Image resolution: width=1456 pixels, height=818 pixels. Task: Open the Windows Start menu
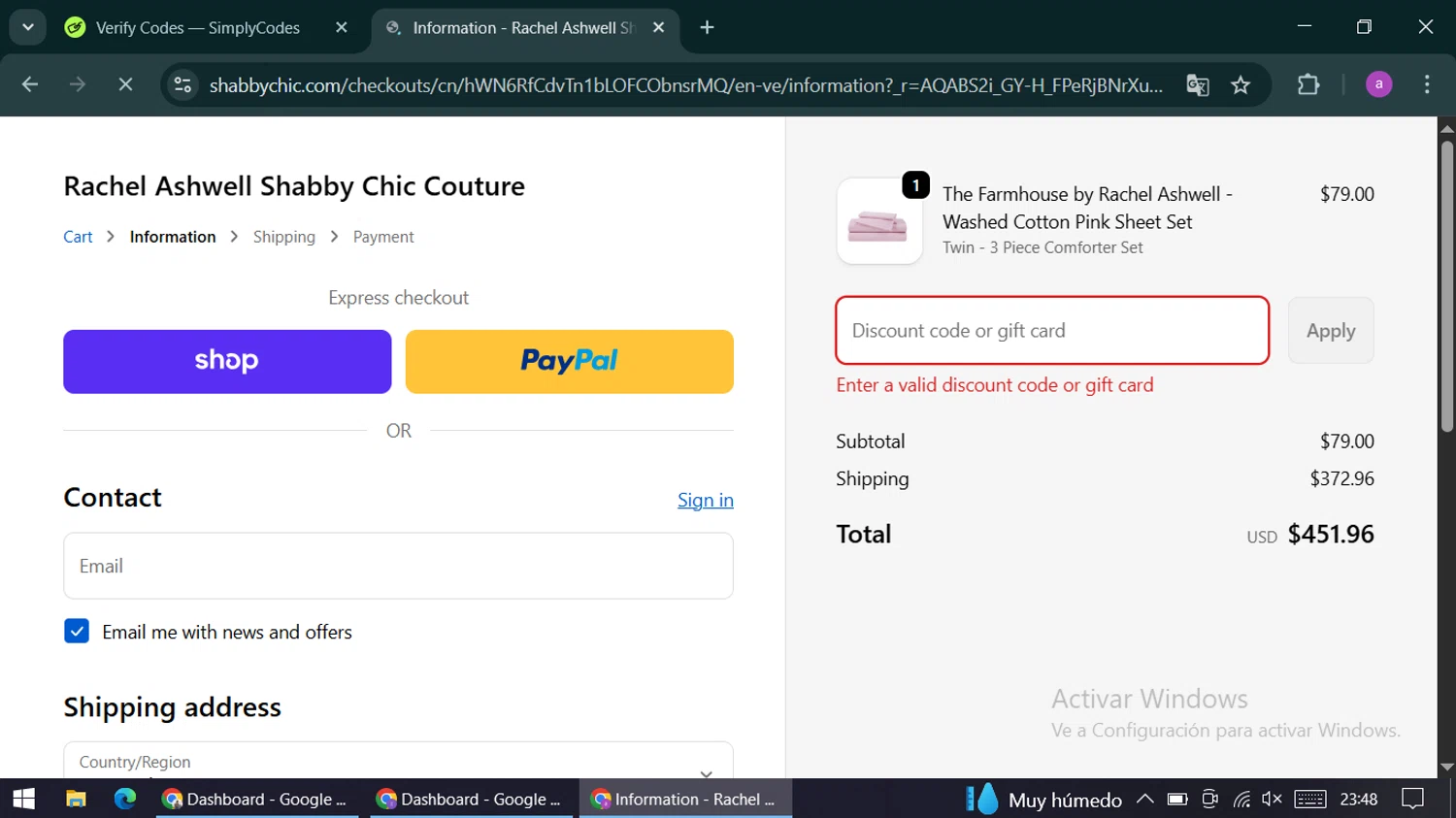23,799
